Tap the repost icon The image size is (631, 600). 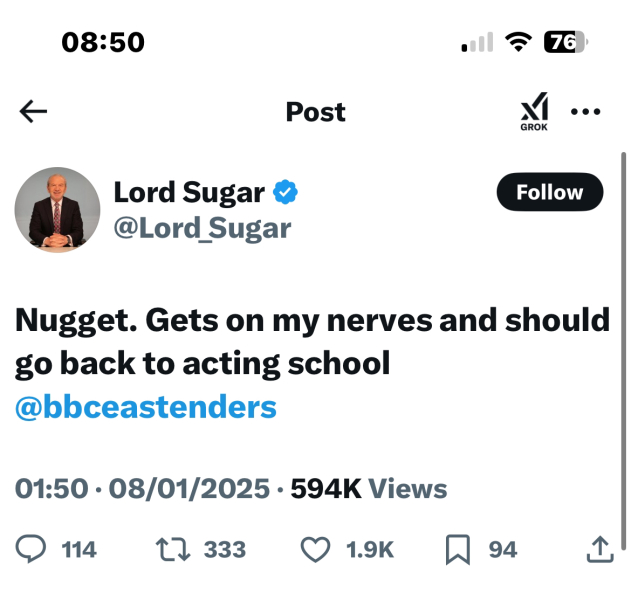[171, 548]
